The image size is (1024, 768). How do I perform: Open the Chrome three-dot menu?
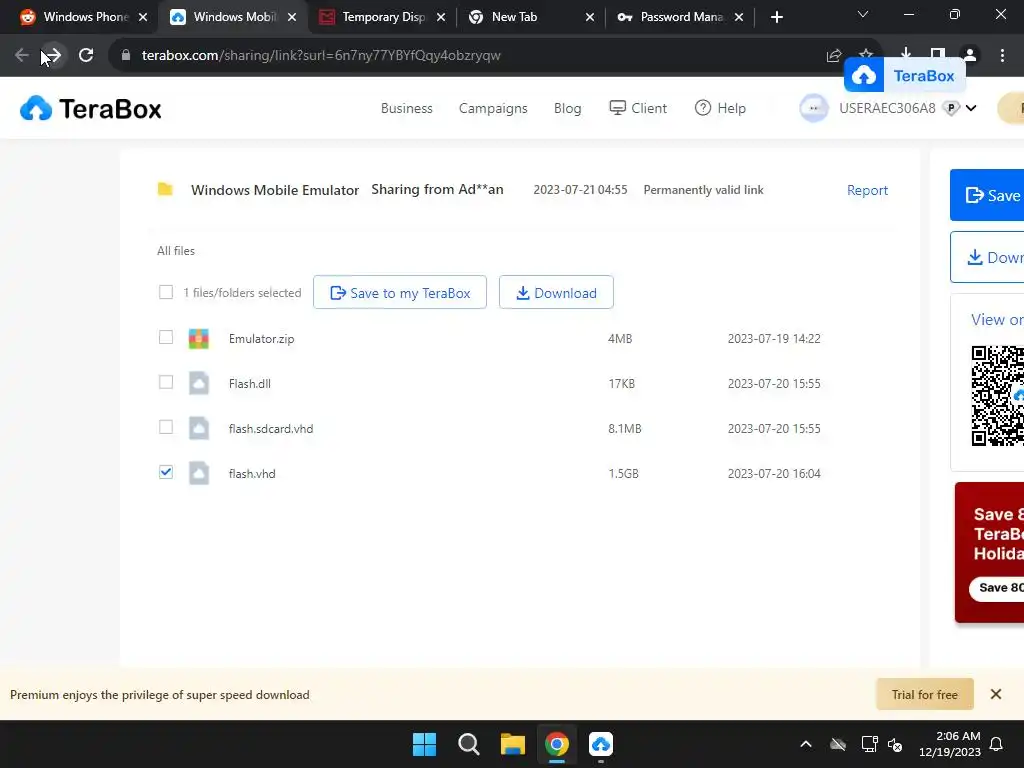(x=1002, y=56)
